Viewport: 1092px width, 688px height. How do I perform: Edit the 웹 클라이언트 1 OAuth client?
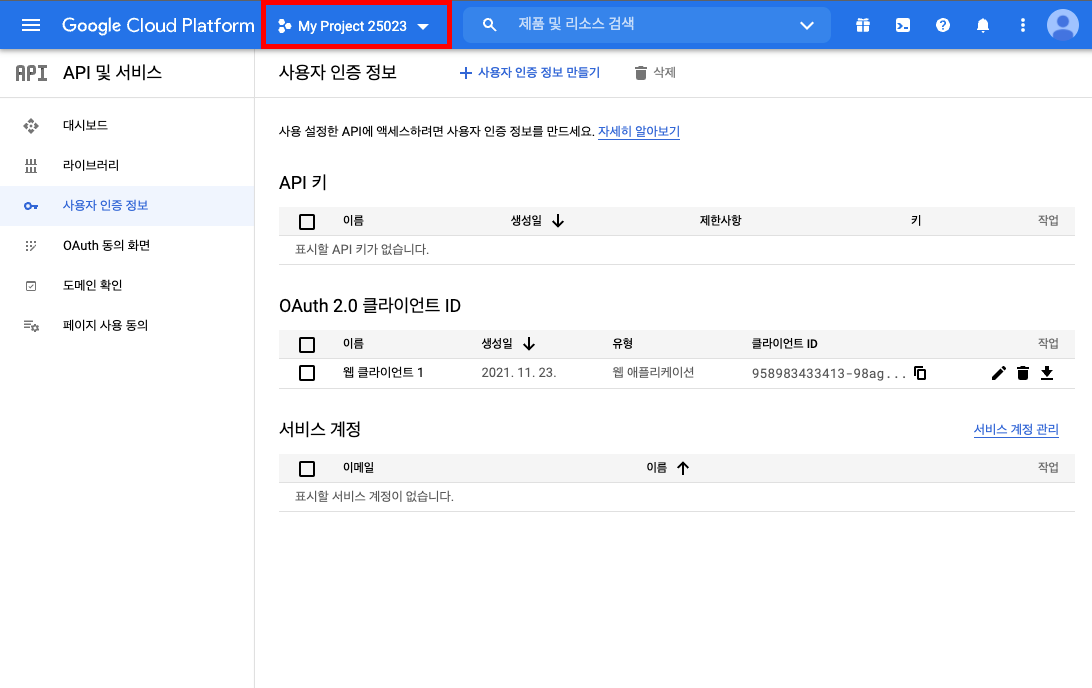pyautogui.click(x=998, y=373)
